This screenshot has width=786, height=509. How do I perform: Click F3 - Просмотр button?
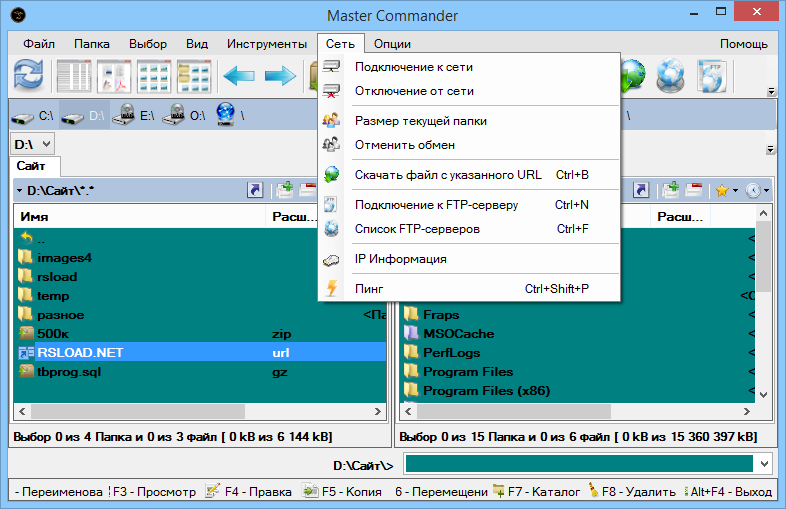pos(152,492)
